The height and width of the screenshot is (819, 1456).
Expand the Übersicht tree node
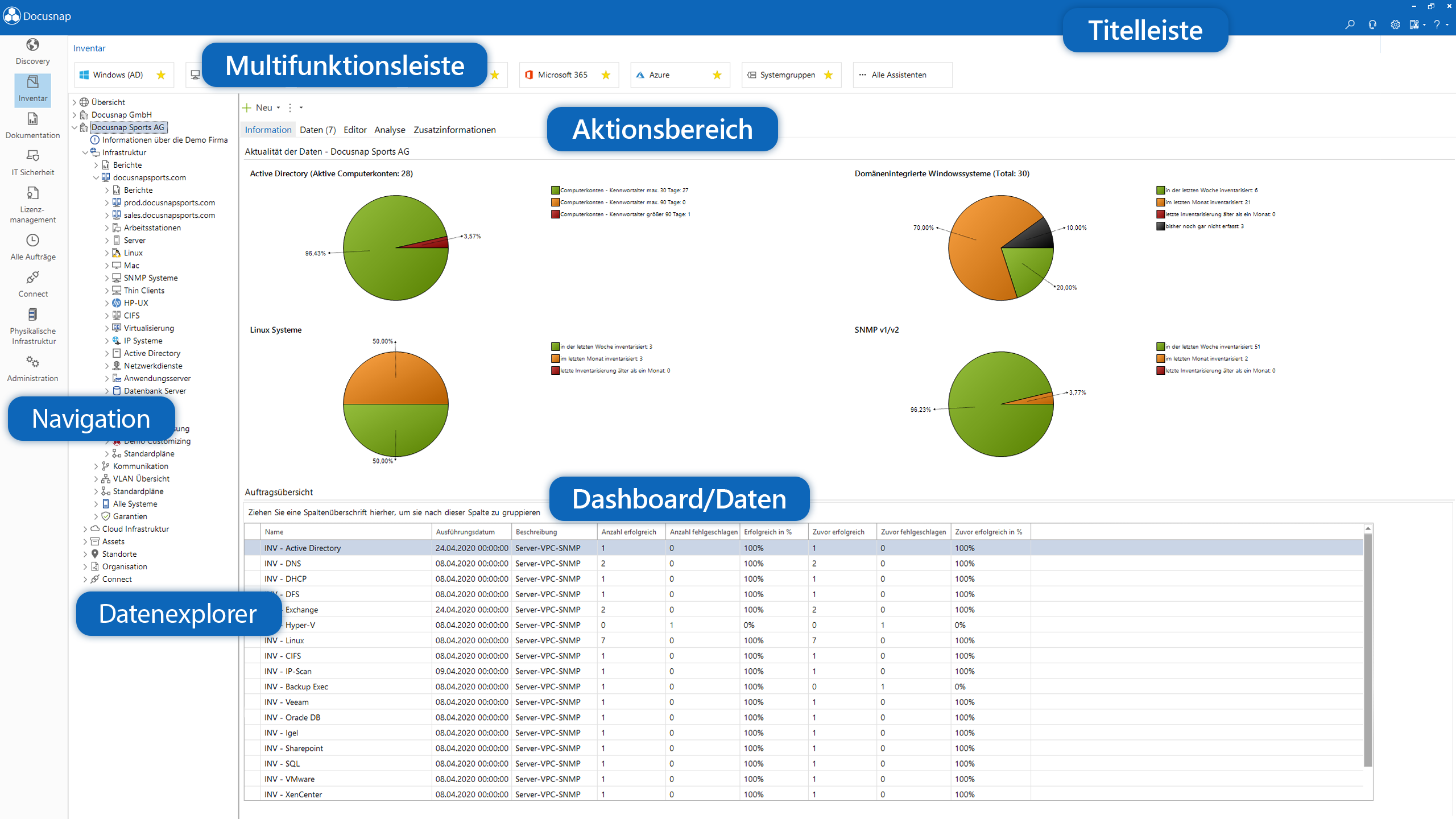75,102
